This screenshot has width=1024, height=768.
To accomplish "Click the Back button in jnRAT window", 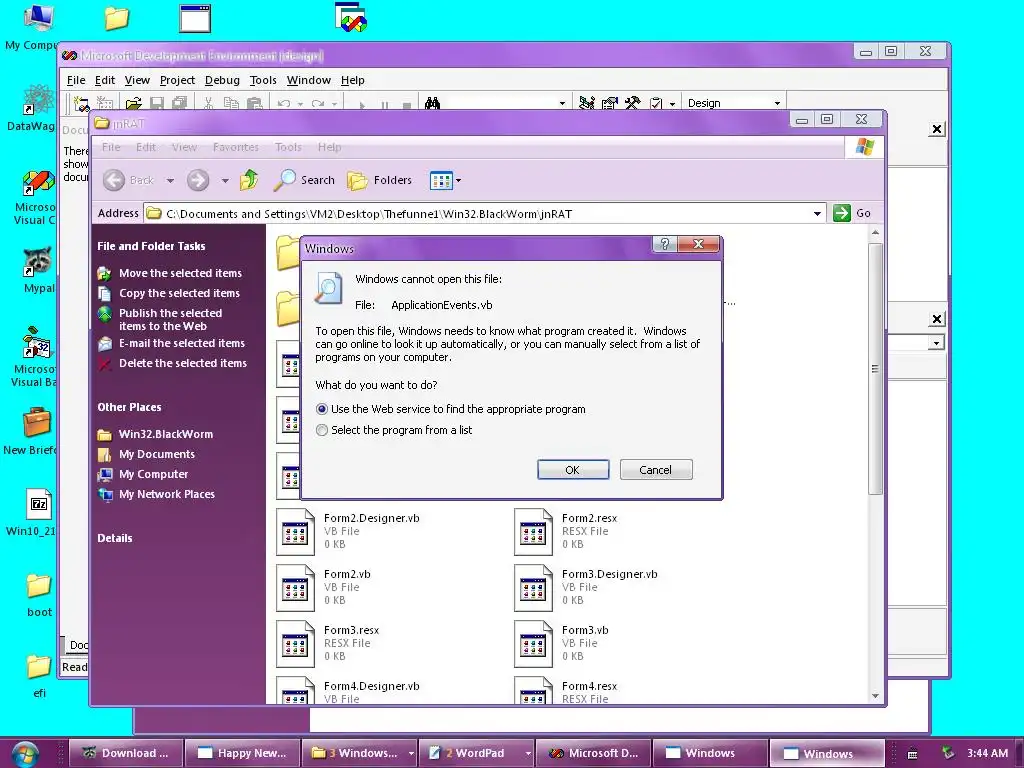I will [x=128, y=180].
